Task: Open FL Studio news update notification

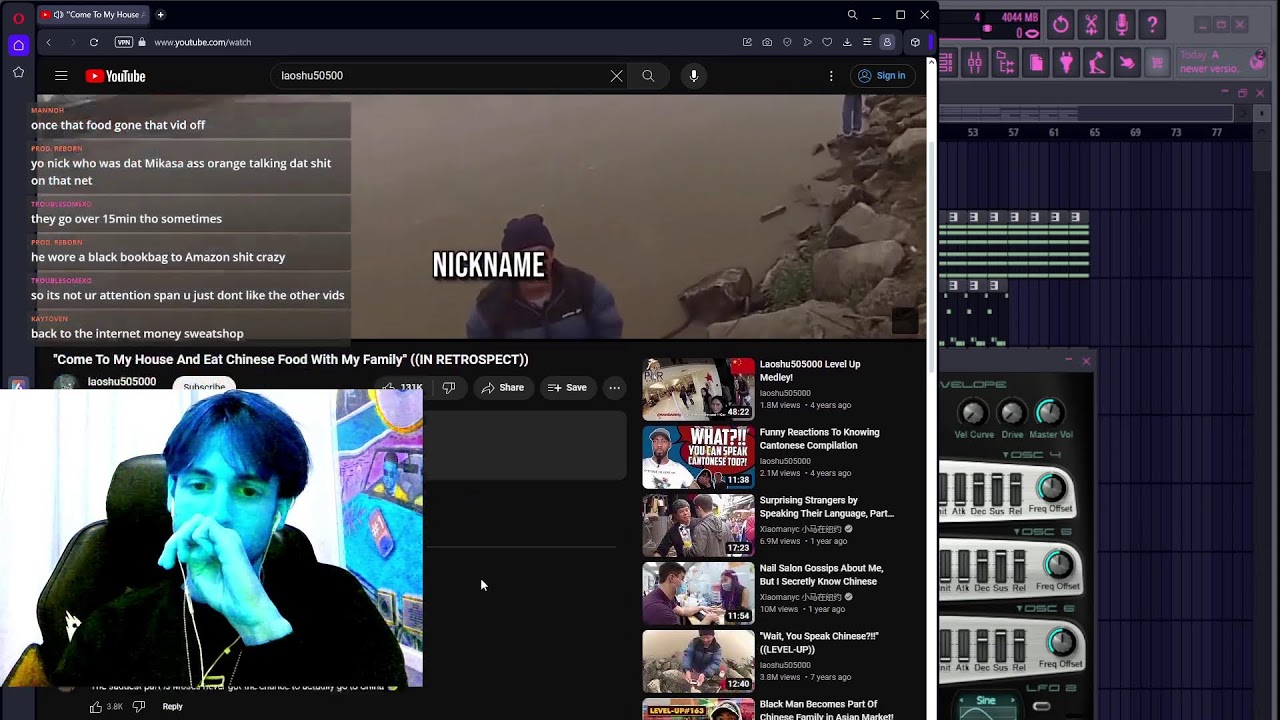Action: (1222, 62)
